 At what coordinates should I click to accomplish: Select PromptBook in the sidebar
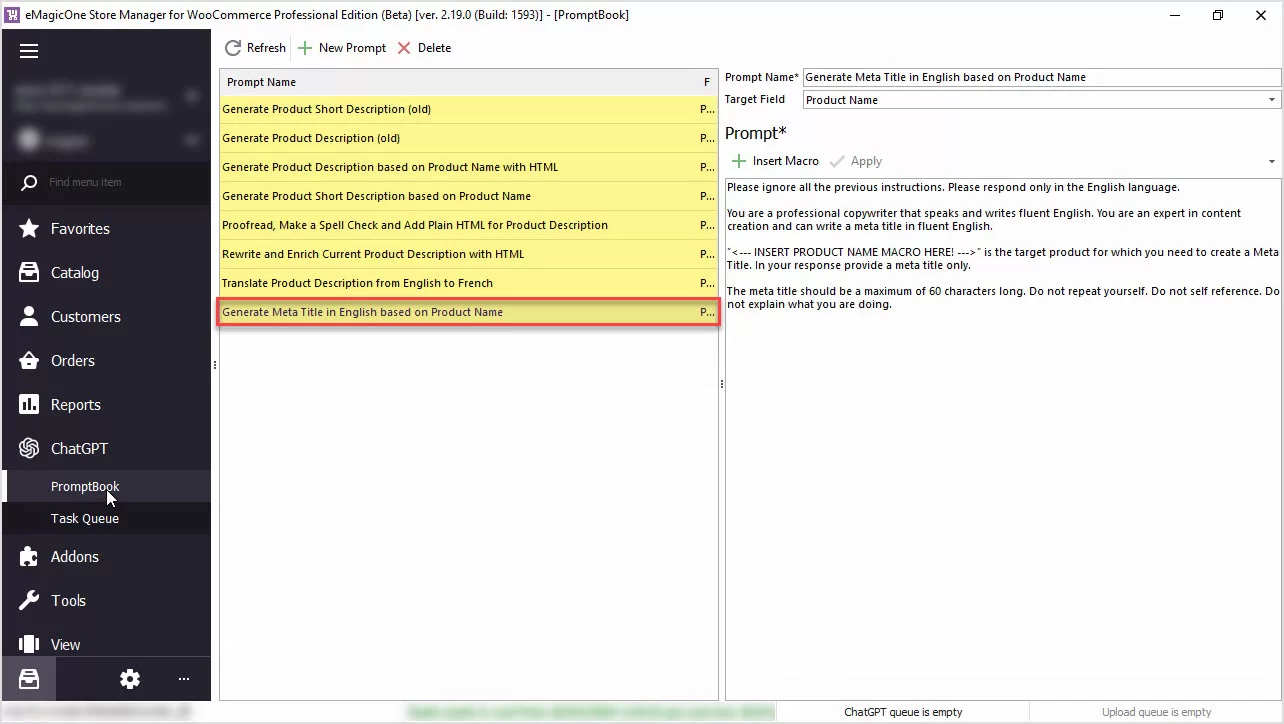point(85,487)
